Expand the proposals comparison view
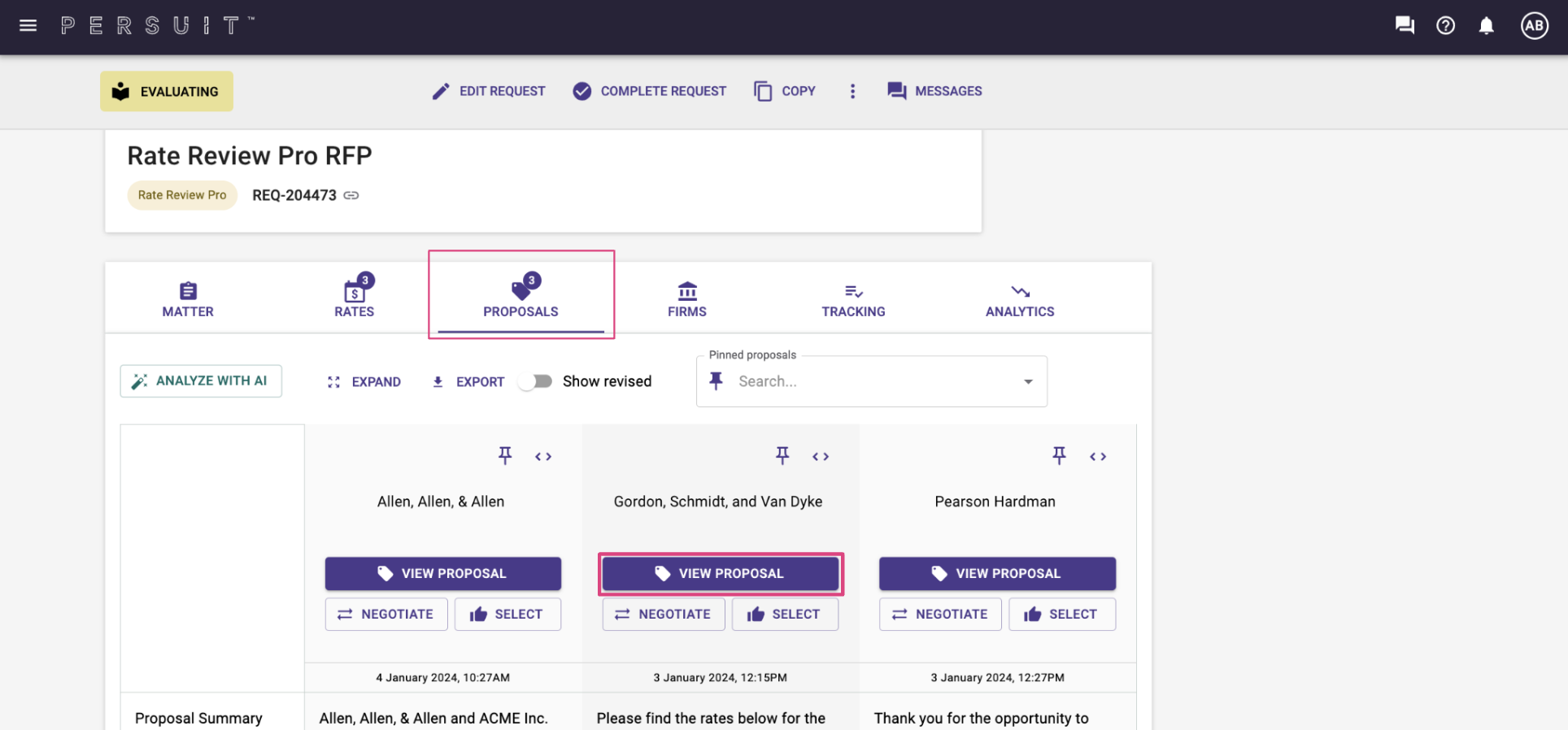1568x730 pixels. 364,382
